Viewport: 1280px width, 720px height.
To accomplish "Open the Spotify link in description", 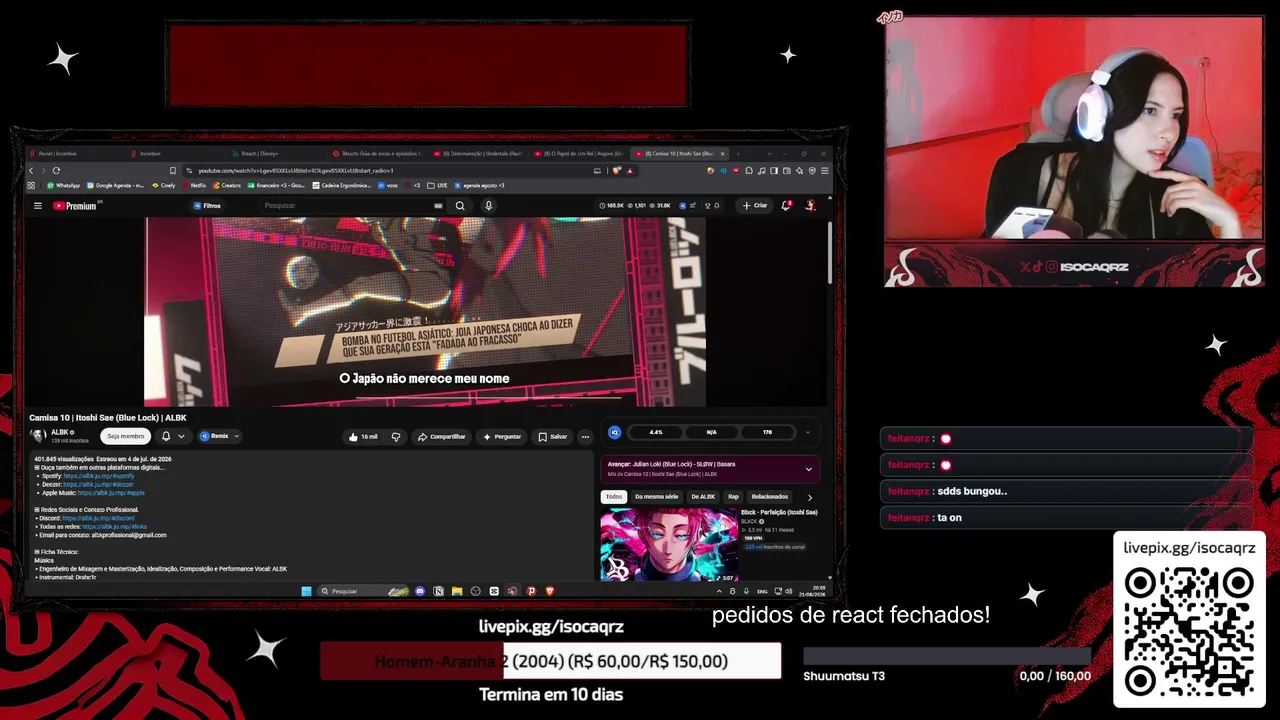I will (x=98, y=476).
